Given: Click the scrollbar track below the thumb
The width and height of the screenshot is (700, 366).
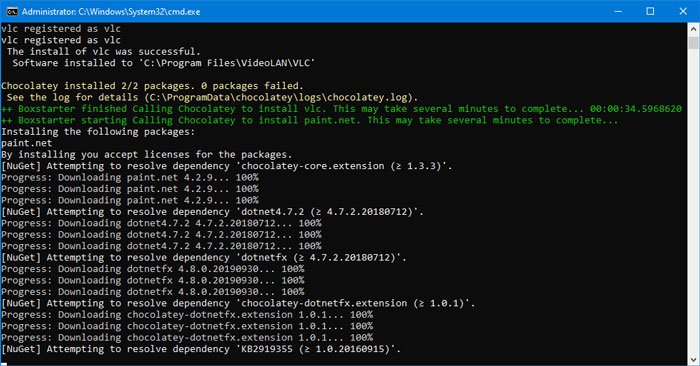Looking at the screenshot, I should pyautogui.click(x=693, y=201).
